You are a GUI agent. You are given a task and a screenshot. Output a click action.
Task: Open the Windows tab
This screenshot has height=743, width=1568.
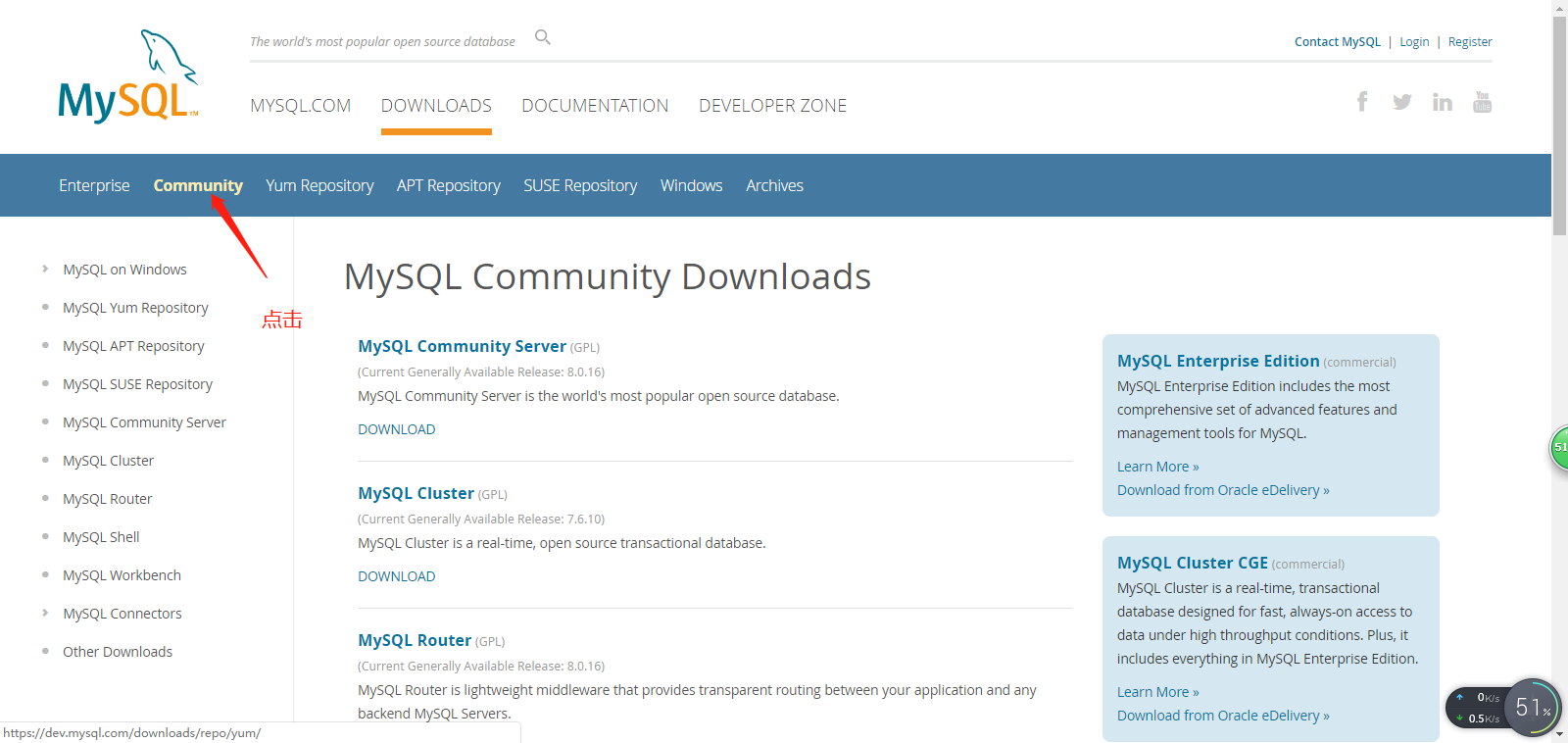(691, 185)
